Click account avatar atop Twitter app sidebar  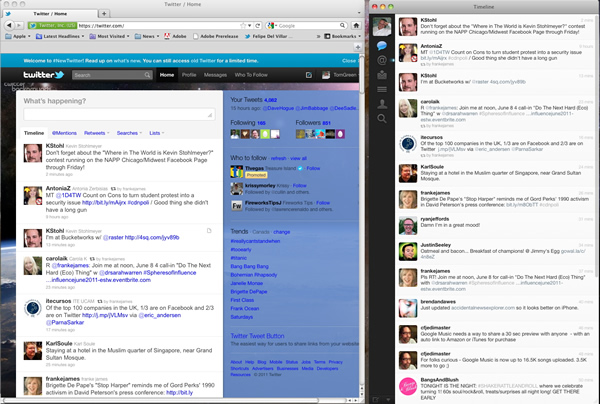pyautogui.click(x=382, y=27)
